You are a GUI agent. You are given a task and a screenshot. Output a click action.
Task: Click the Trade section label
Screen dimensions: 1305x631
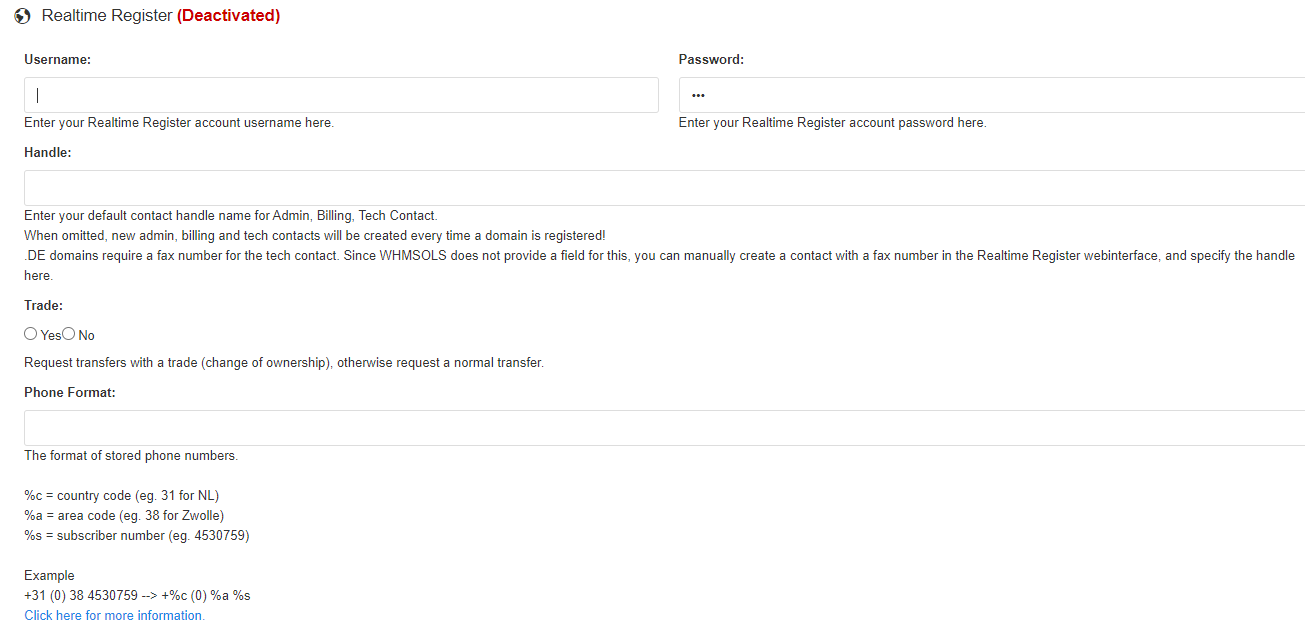pyautogui.click(x=43, y=306)
